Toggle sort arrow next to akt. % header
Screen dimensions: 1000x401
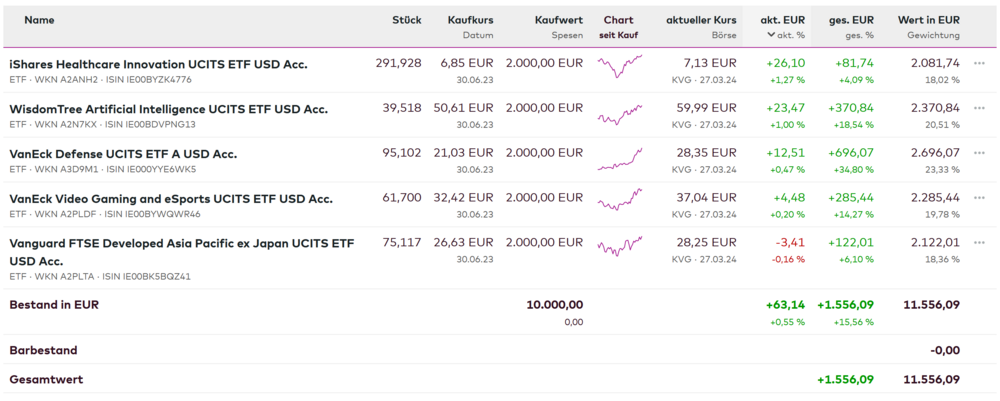point(771,35)
